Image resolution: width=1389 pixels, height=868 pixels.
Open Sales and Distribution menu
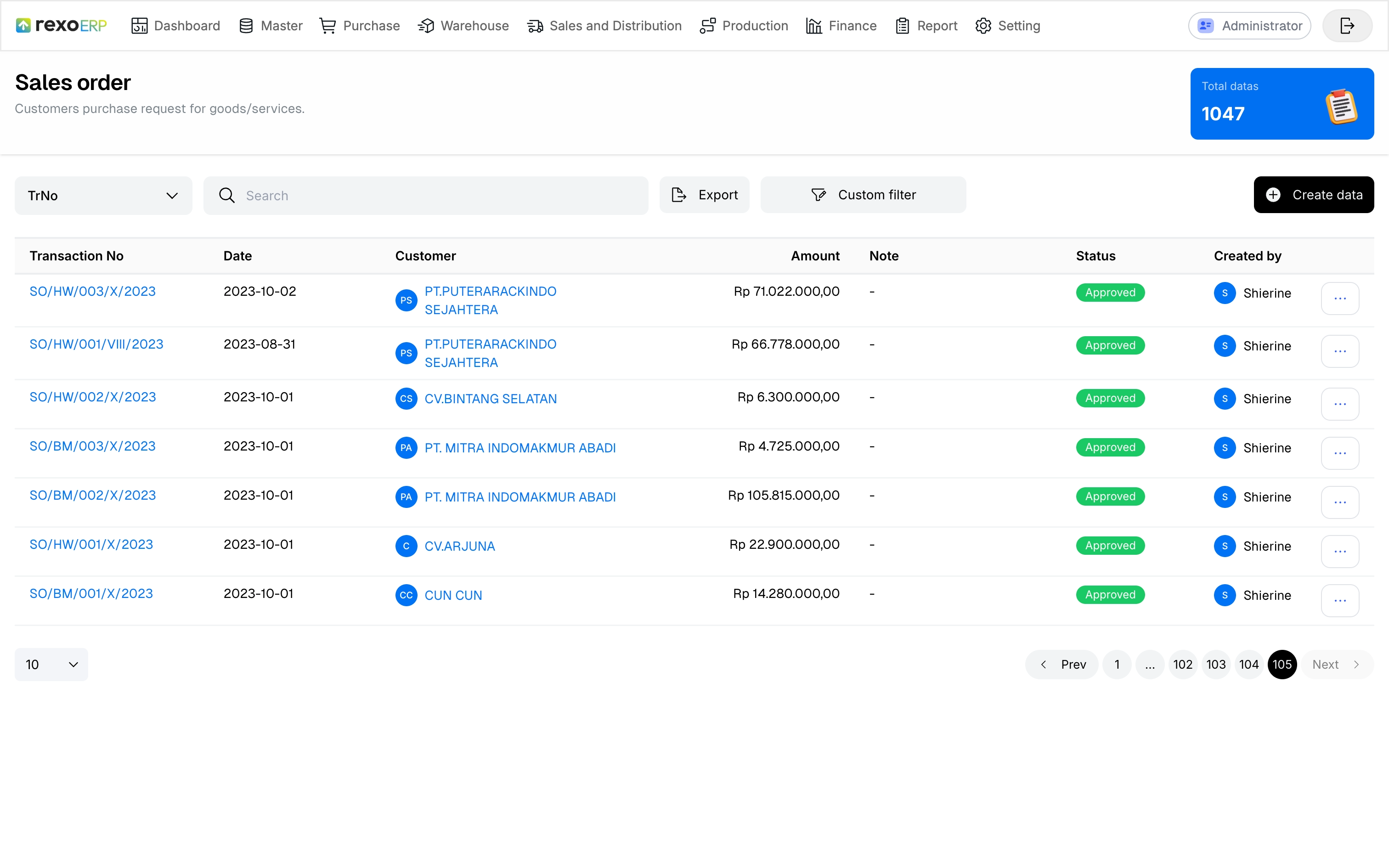[604, 26]
